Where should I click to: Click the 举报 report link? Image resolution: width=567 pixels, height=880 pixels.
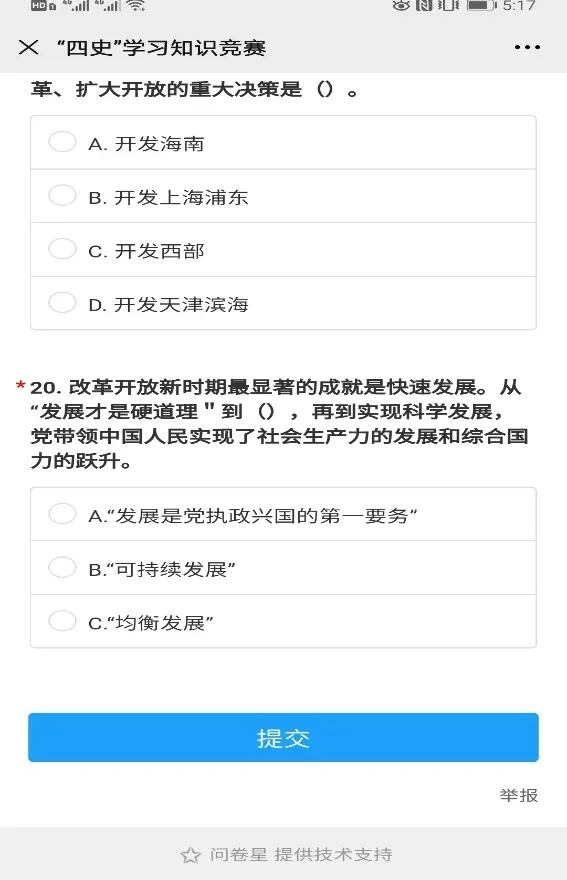(519, 795)
